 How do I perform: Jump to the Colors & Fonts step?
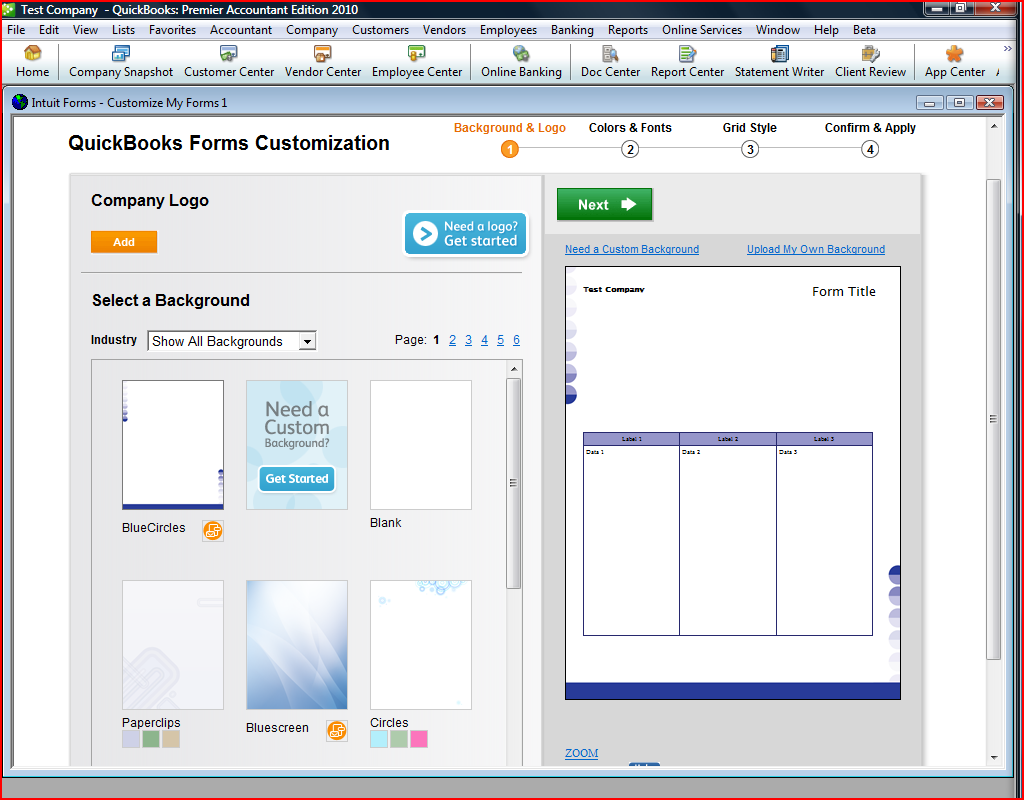[630, 138]
